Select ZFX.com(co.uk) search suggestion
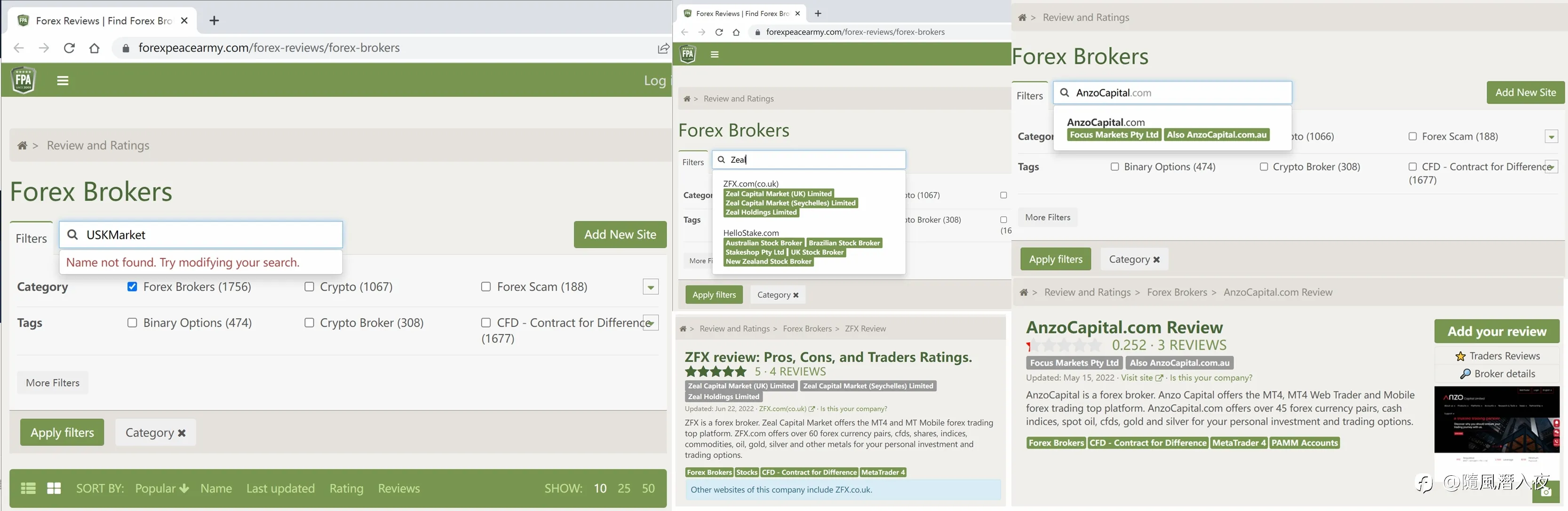This screenshot has width=1568, height=511. tap(750, 184)
